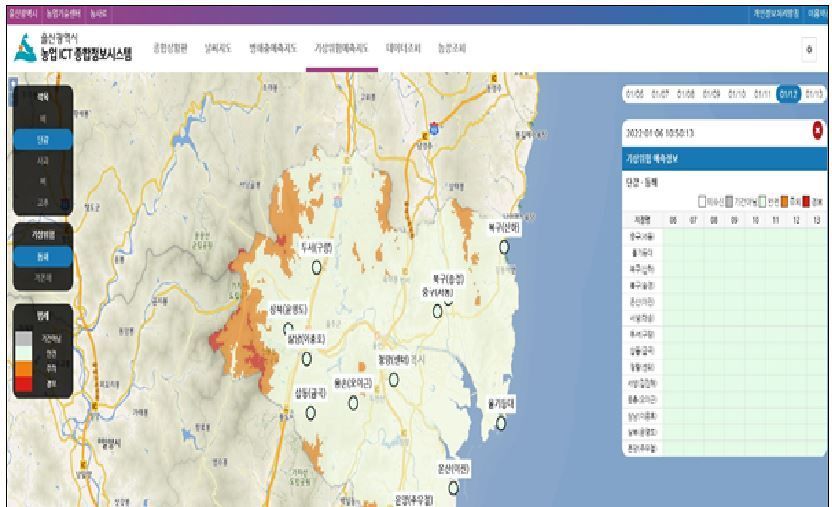The height and width of the screenshot is (507, 832).
Task: Click the red 경보 legend swatch
Action: pos(22,382)
